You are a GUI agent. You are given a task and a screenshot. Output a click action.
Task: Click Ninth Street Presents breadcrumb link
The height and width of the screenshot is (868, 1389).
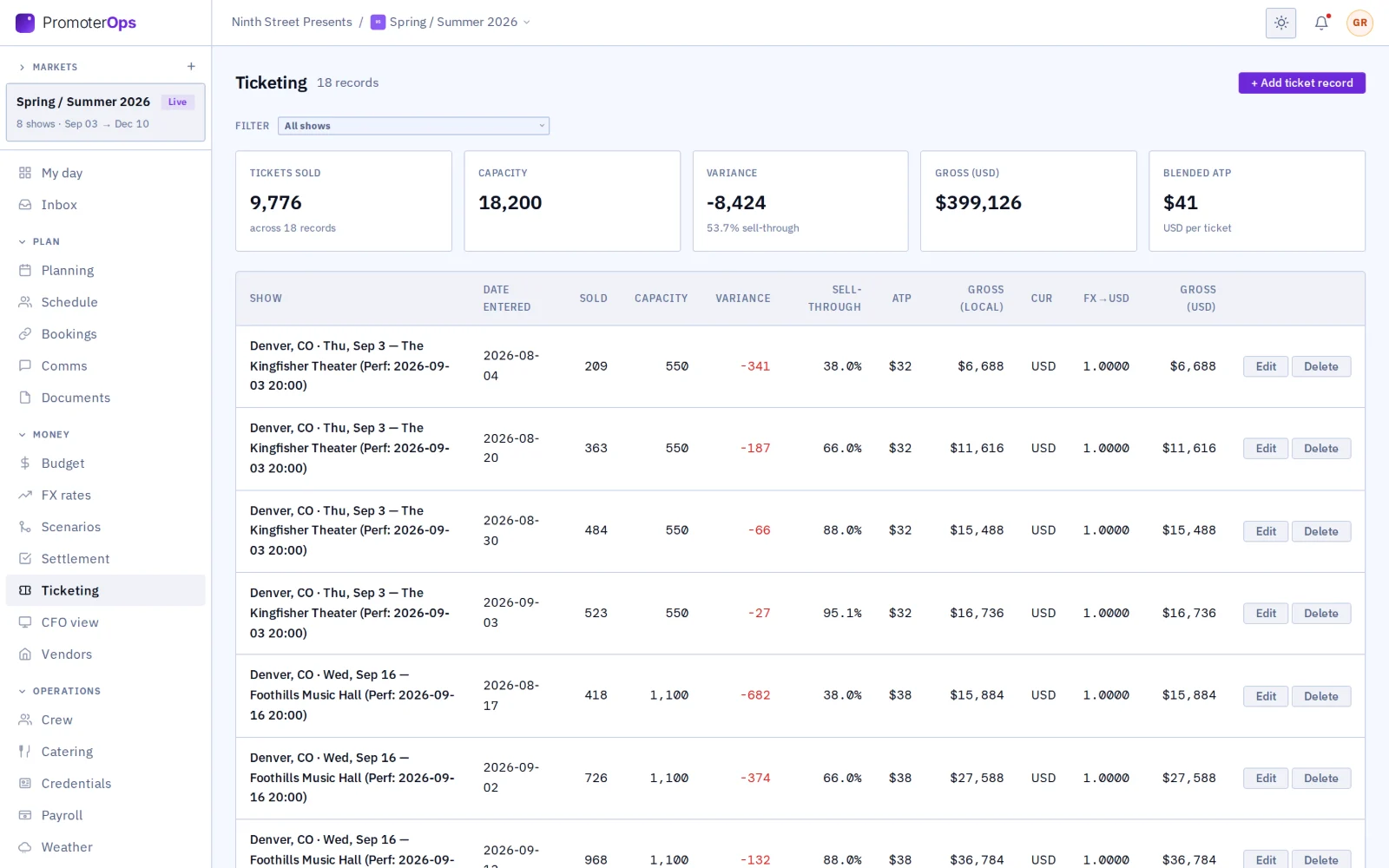292,23
